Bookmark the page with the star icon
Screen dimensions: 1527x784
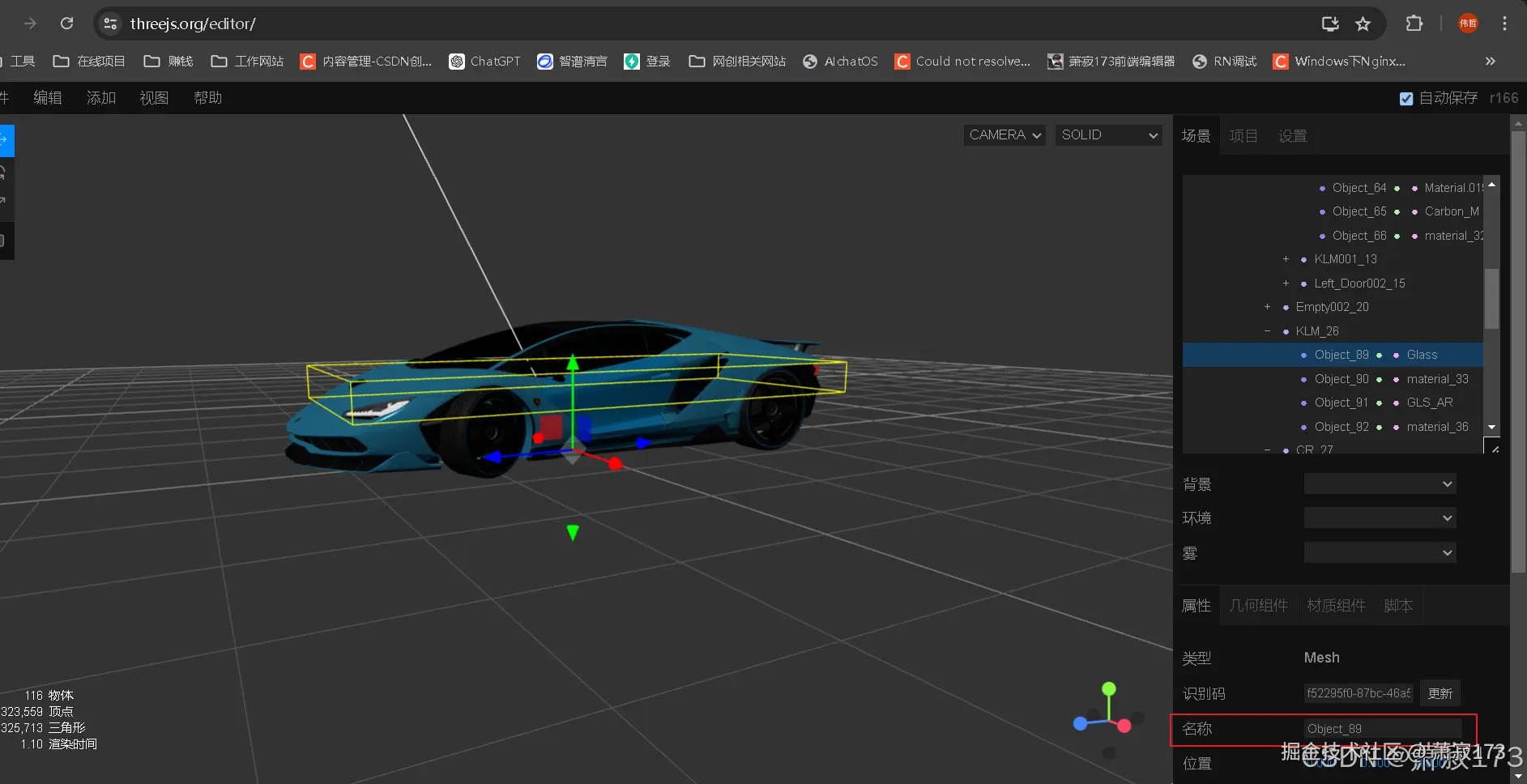click(1363, 23)
